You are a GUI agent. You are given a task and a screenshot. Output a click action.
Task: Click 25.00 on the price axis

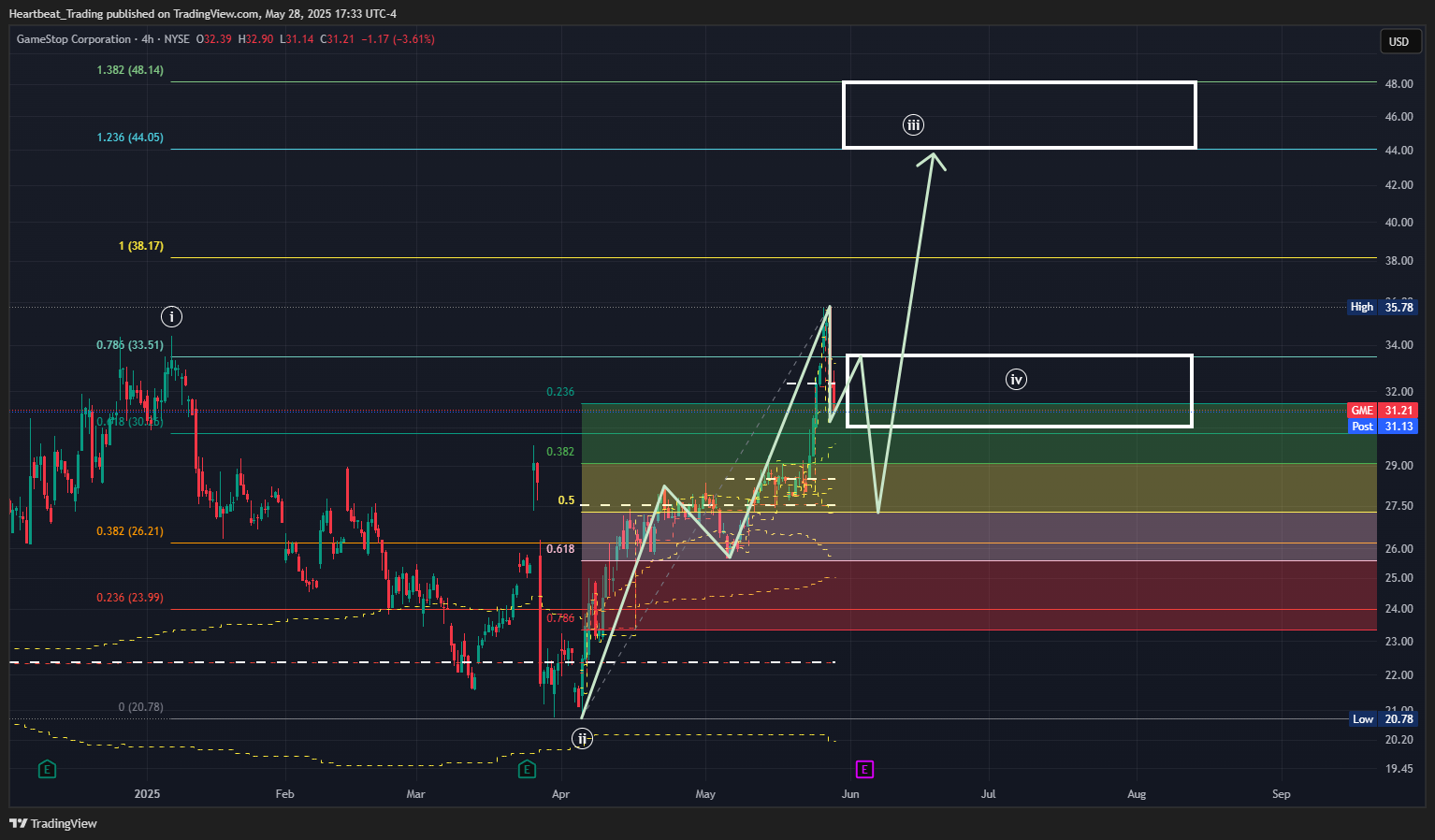(1399, 578)
